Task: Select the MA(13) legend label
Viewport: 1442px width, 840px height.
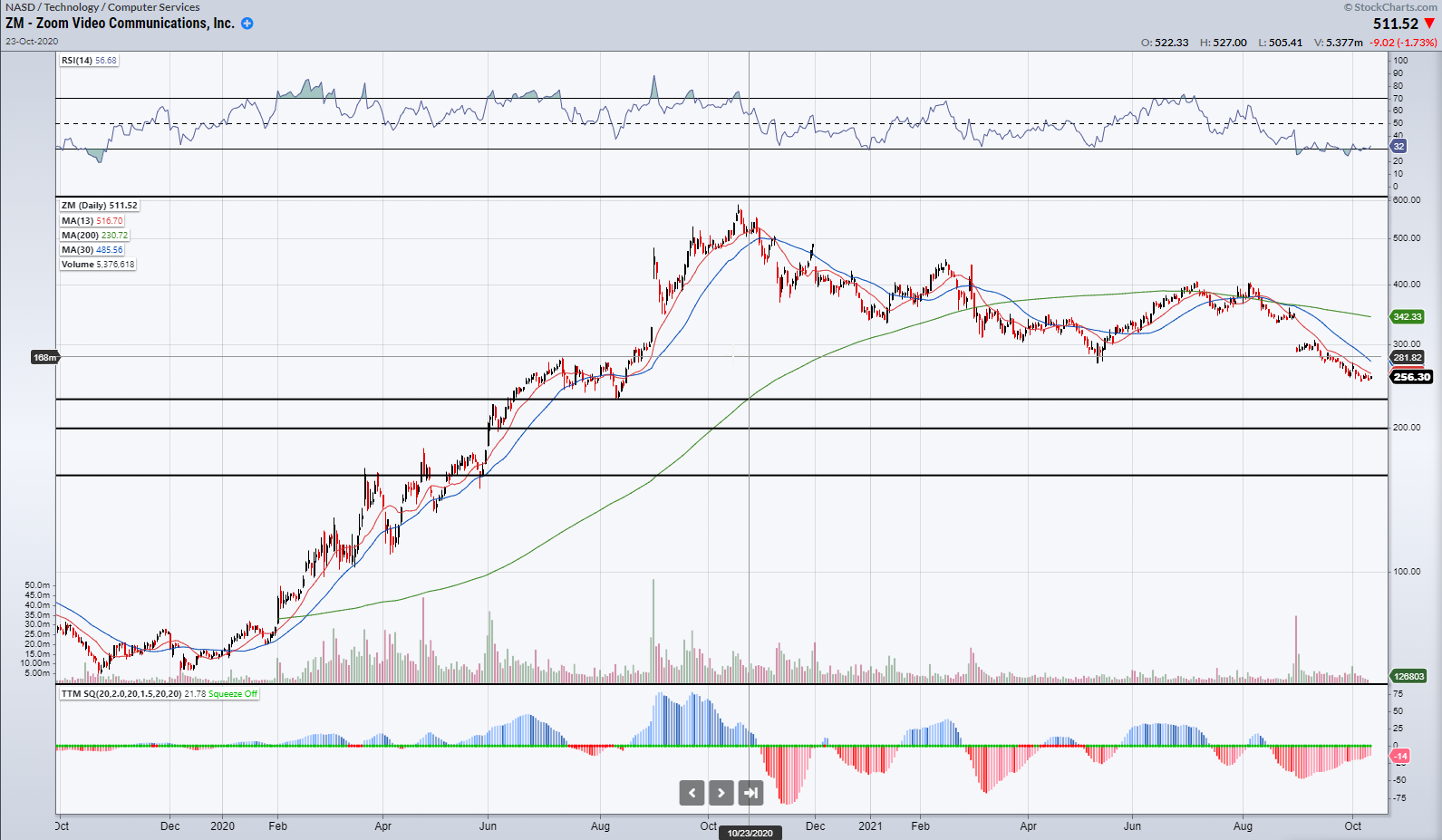Action: pos(92,220)
